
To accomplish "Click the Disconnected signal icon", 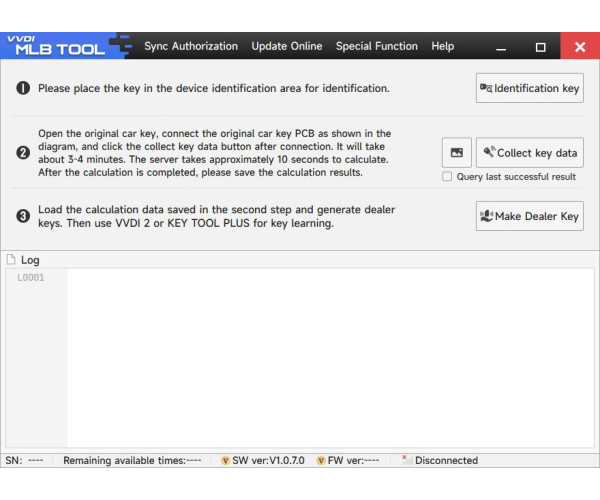I will pyautogui.click(x=407, y=460).
